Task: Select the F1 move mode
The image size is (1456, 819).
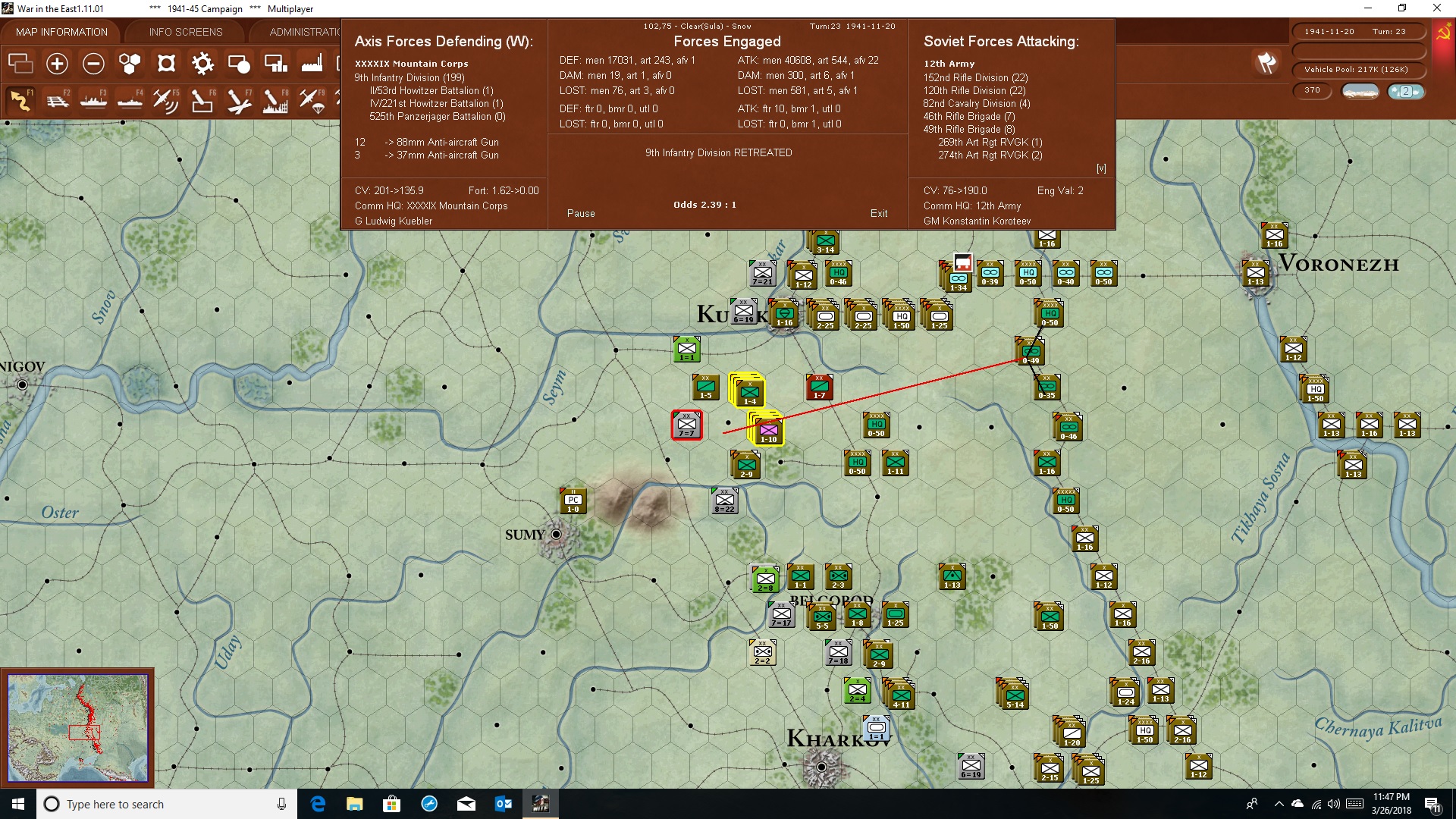Action: 20,100
